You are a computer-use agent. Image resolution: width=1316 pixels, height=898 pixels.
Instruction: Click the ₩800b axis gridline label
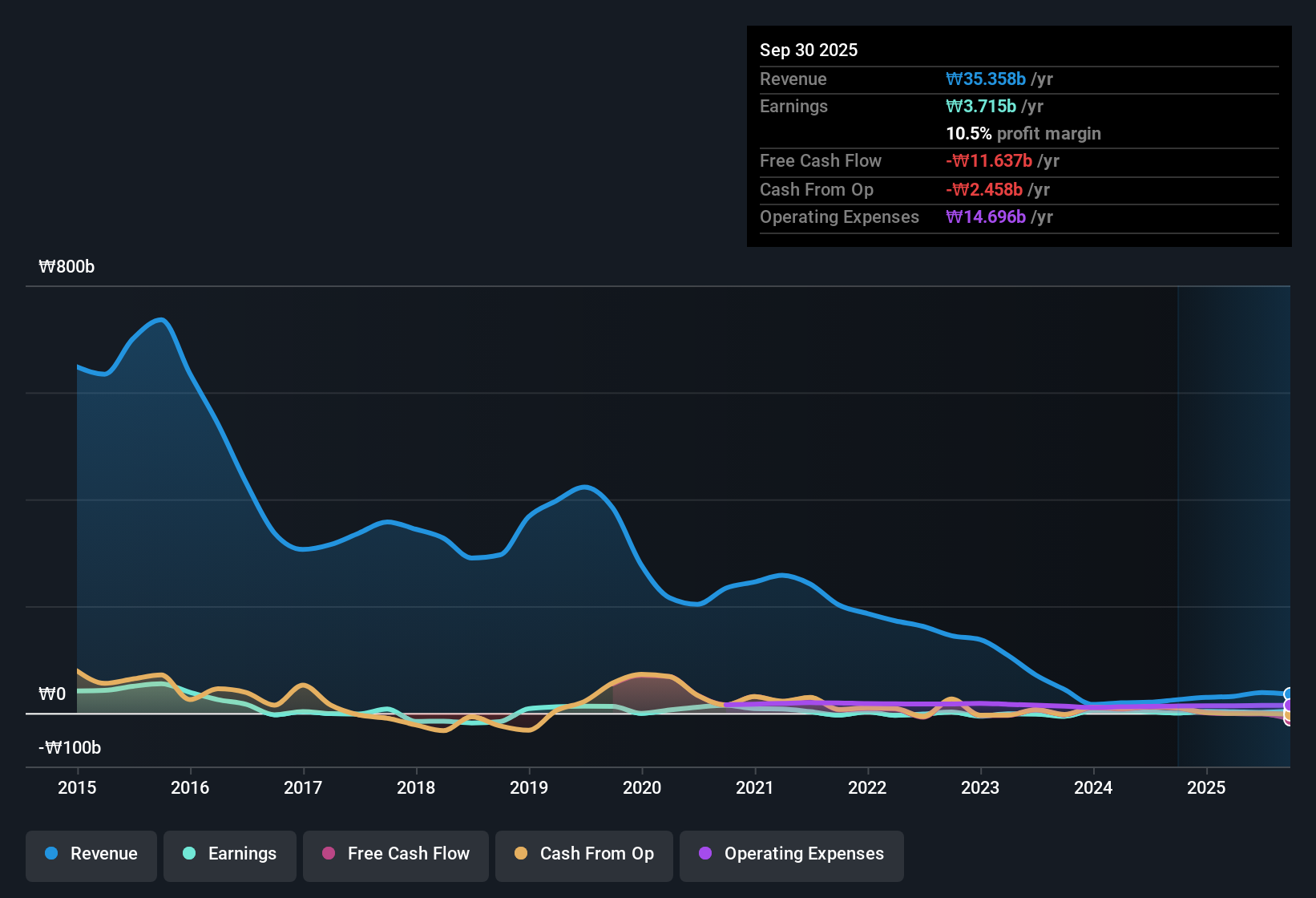click(67, 266)
